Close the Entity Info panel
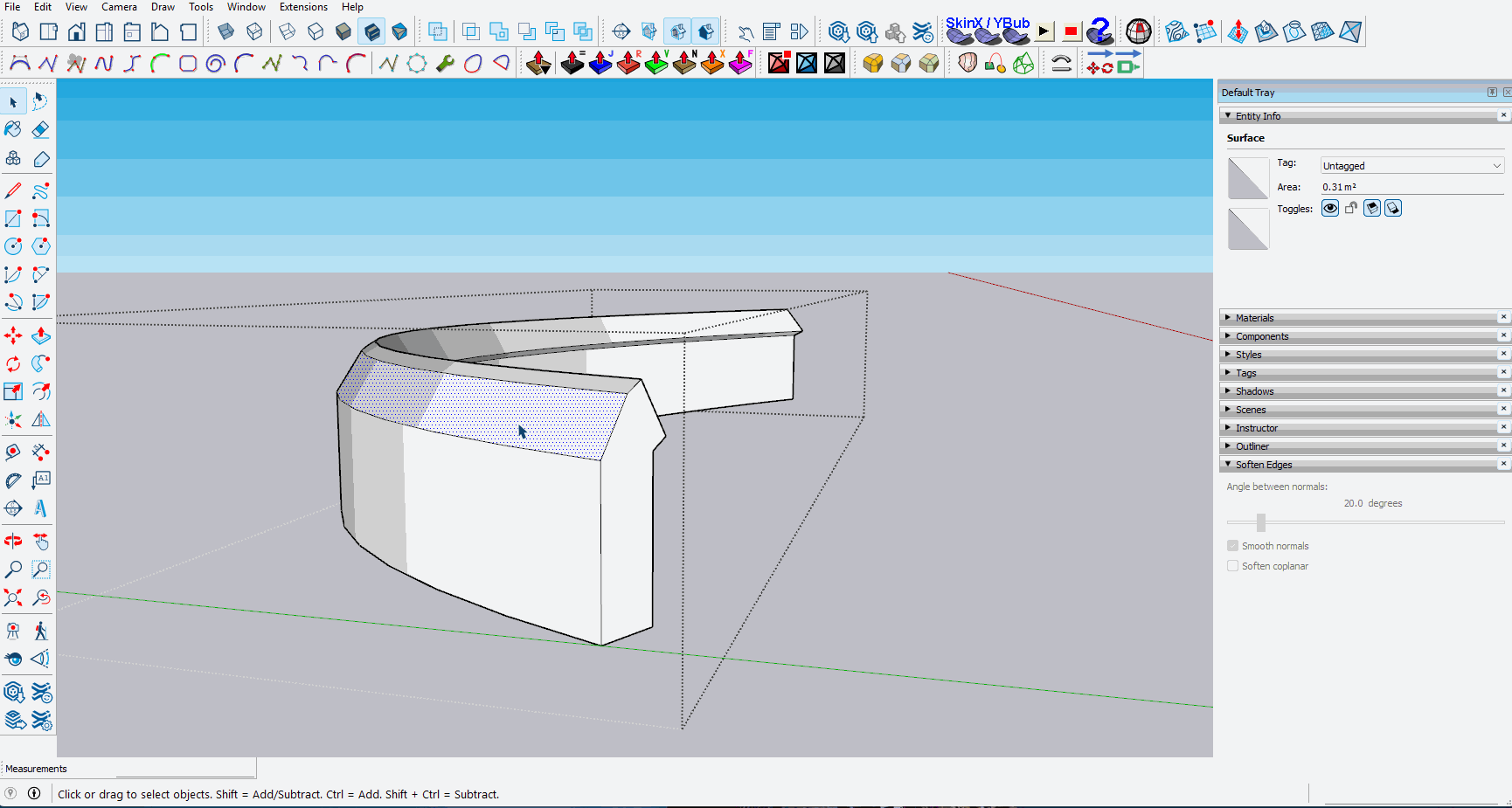 [x=1504, y=115]
